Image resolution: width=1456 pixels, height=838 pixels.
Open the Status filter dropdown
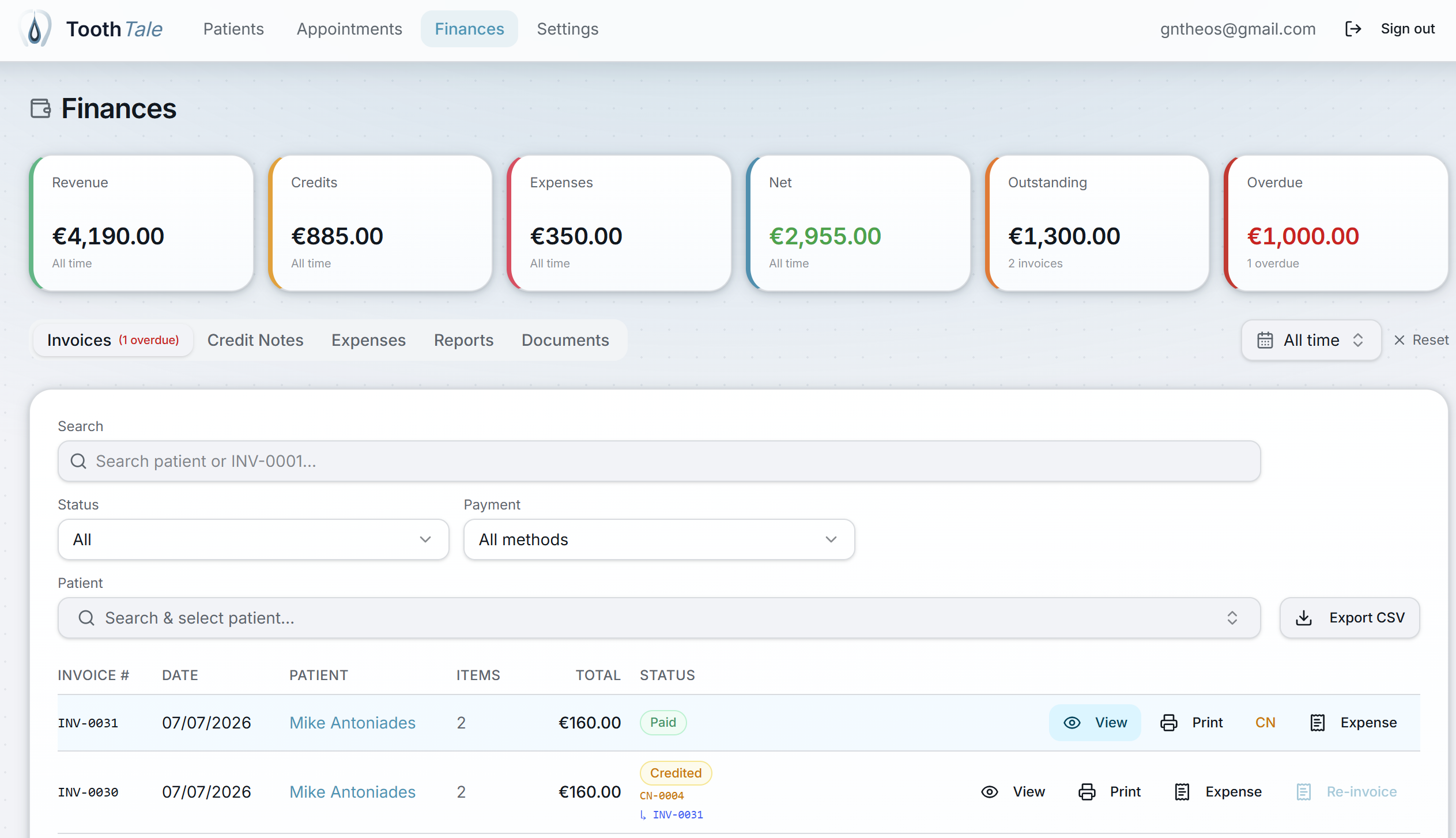(x=254, y=539)
